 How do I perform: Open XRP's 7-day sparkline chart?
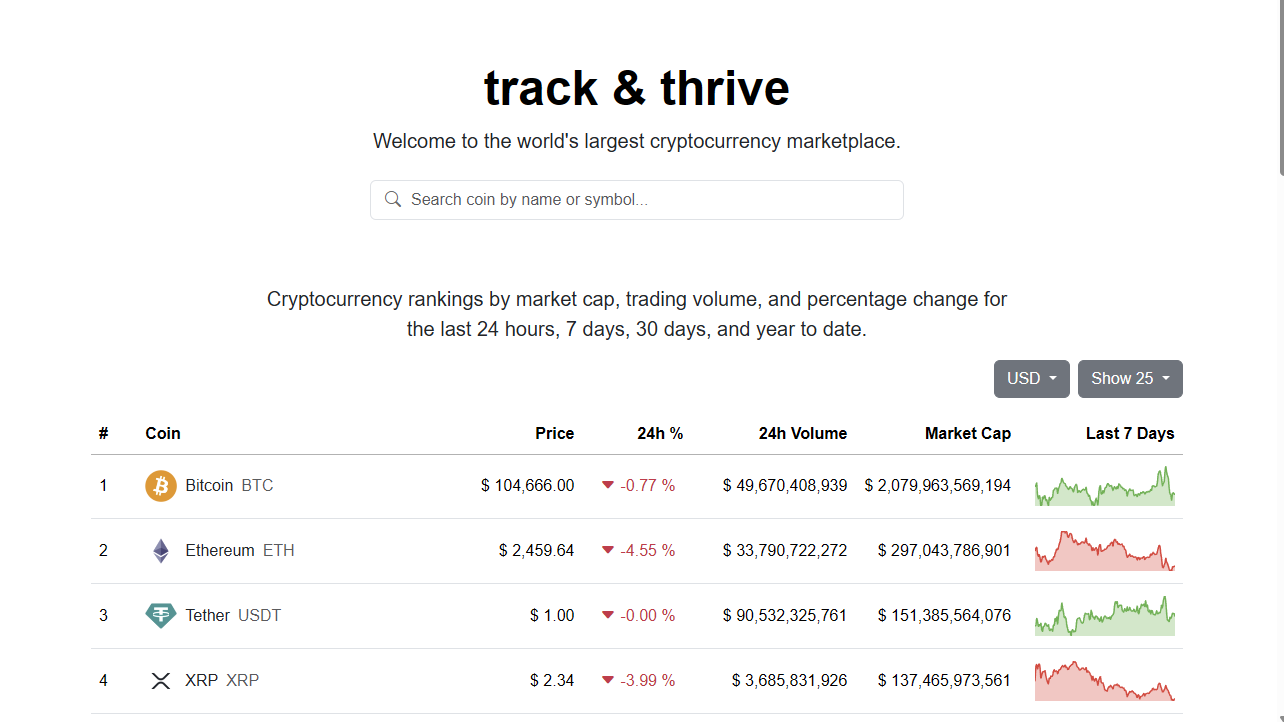tap(1105, 681)
